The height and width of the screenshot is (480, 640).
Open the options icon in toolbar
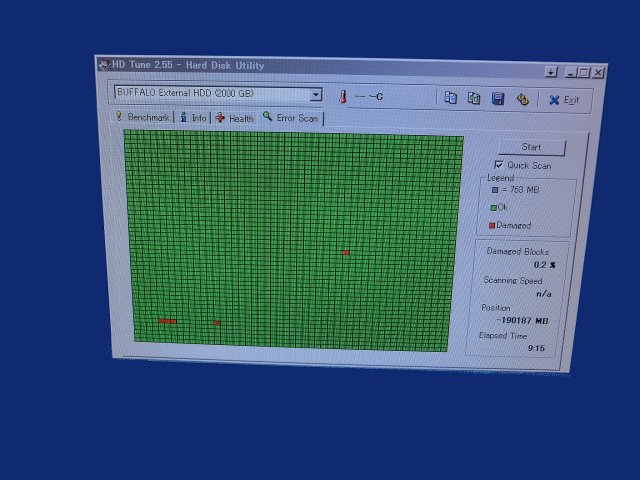point(523,100)
